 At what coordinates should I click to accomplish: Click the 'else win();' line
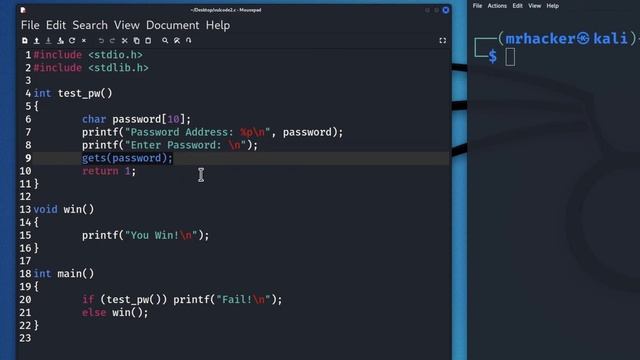tap(115, 313)
